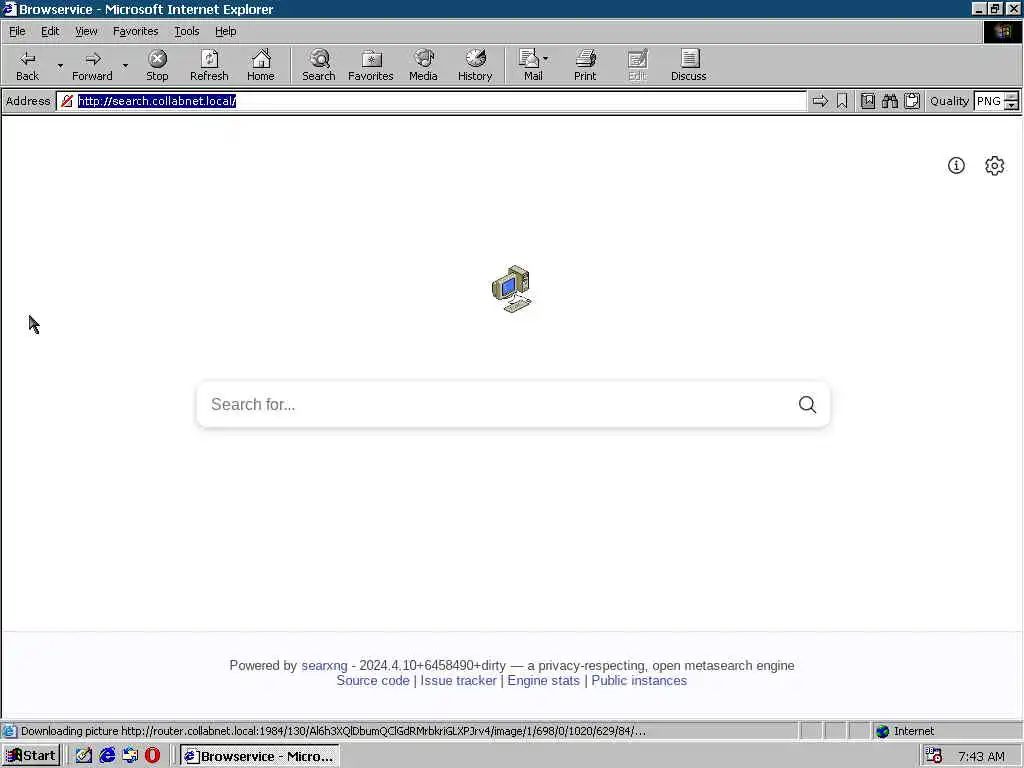The image size is (1024, 768).
Task: Open the Quality PNG combo box
Action: click(x=996, y=101)
